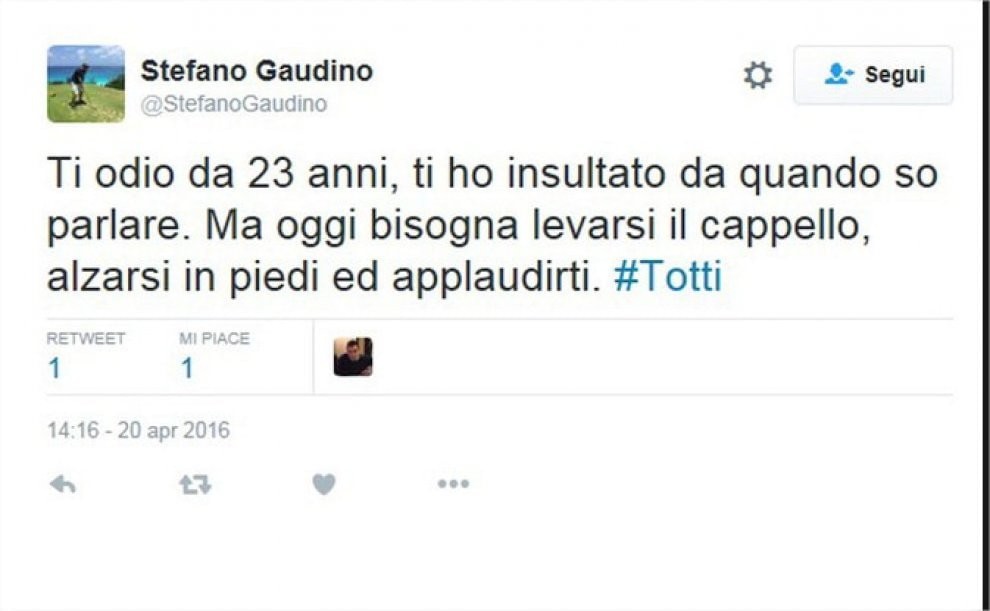
Task: Click the tweet text starting 'Ti odio da 23 anni'
Action: tap(492, 225)
